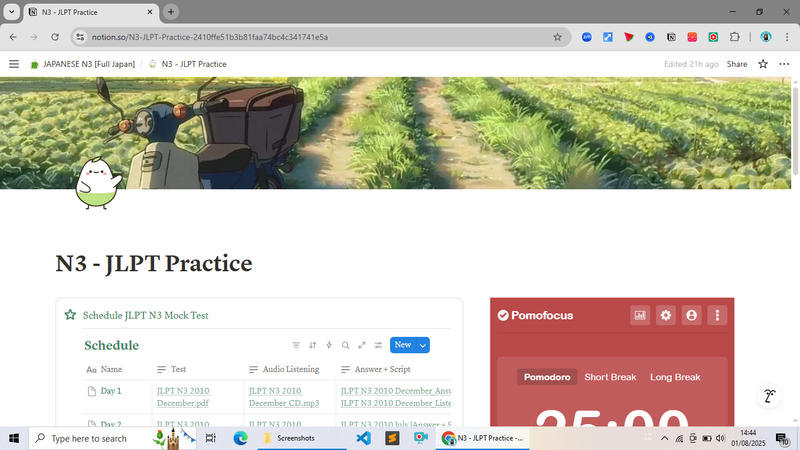Click the page vertical scrollbar
Image resolution: width=800 pixels, height=450 pixels.
coord(795,131)
